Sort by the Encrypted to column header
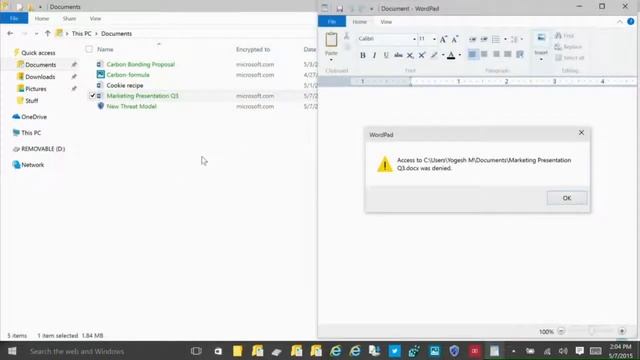The width and height of the screenshot is (640, 360). (x=253, y=49)
